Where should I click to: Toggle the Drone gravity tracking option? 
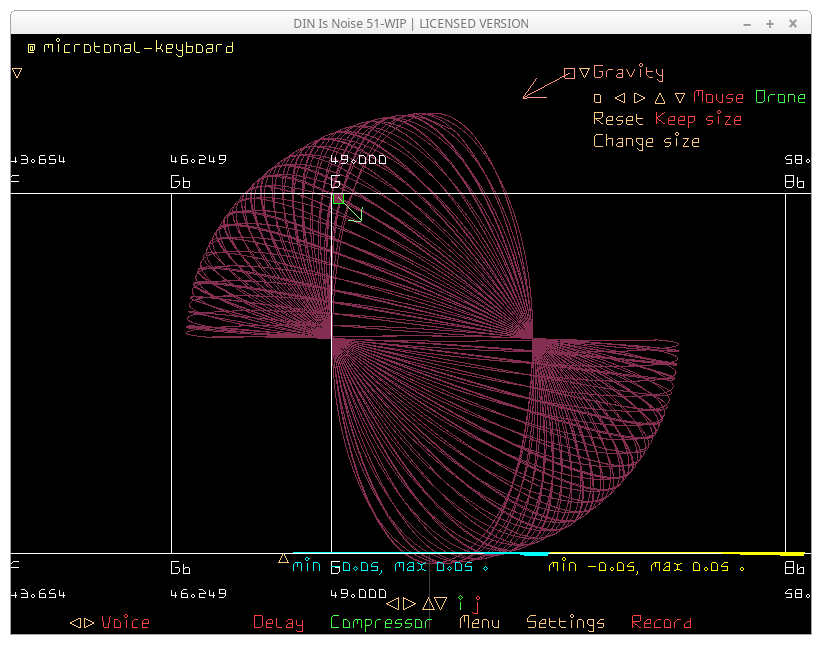(x=780, y=97)
